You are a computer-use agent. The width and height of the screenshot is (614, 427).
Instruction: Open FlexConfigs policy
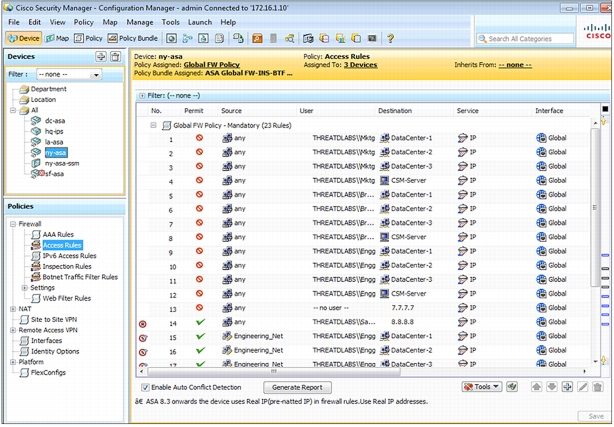tap(48, 373)
